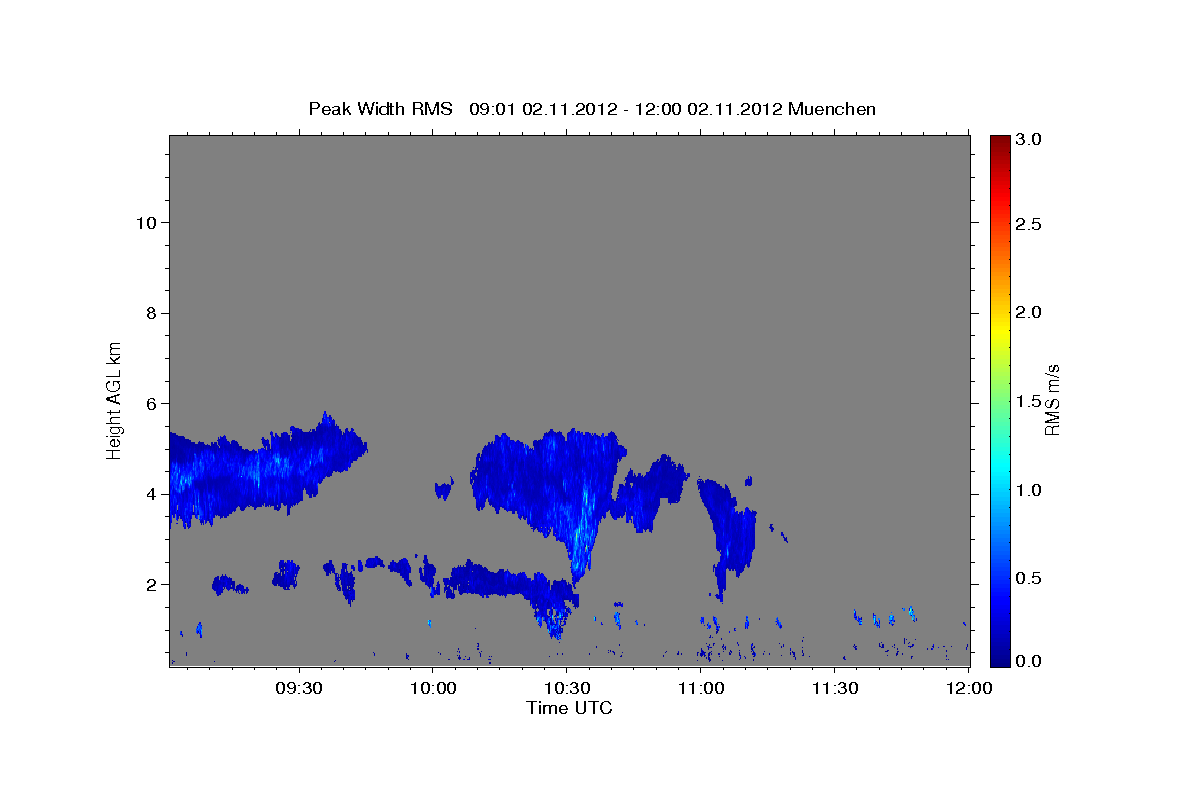Select the 'Time UTC' axis label
Screen dimensions: 1200x800
(x=569, y=708)
